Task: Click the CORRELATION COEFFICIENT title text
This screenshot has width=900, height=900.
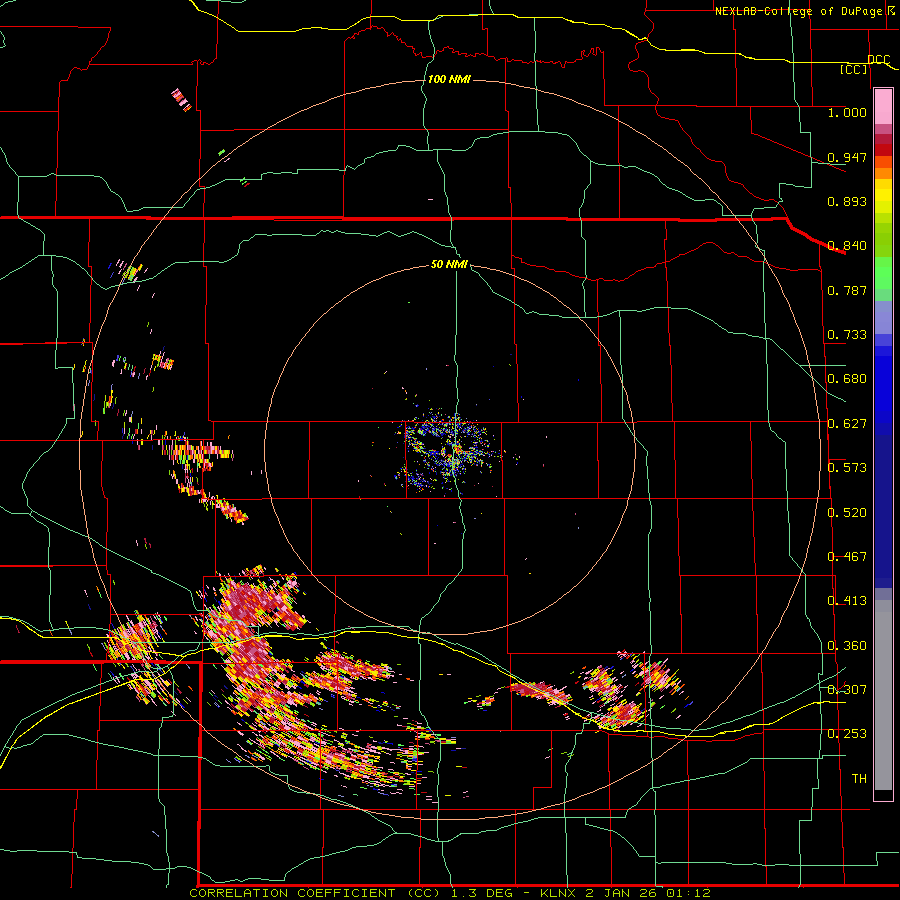Action: click(292, 893)
